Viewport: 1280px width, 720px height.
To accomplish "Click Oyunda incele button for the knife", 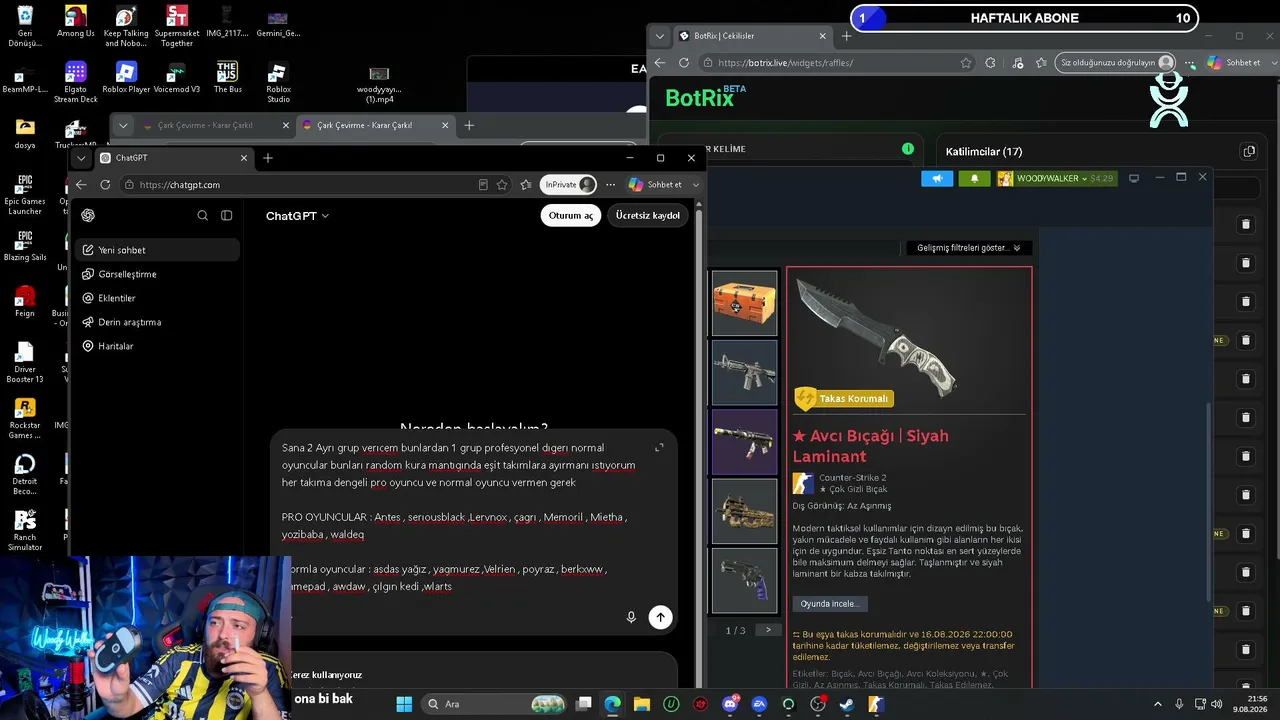I will 829,604.
